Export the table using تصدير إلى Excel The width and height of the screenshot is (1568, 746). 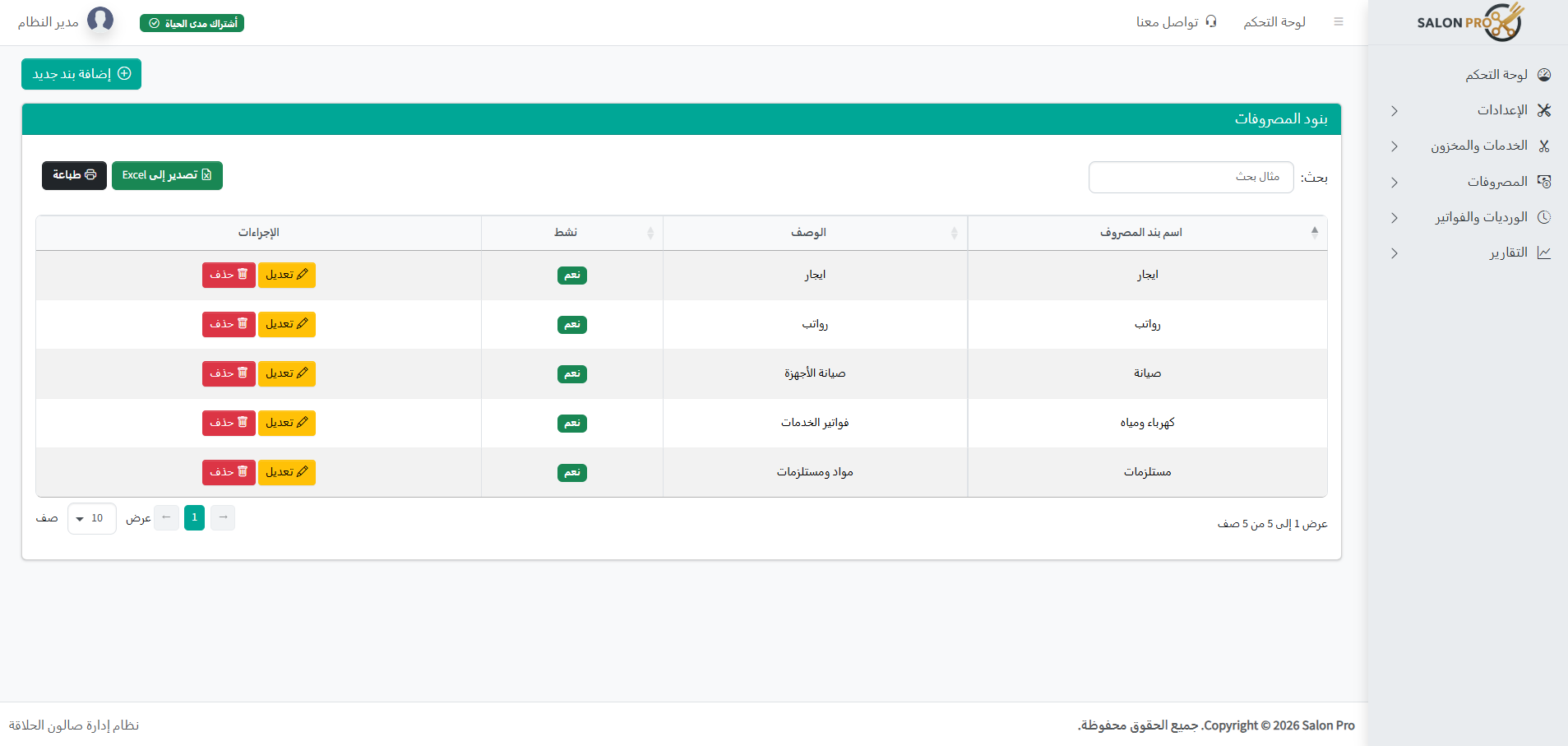167,175
